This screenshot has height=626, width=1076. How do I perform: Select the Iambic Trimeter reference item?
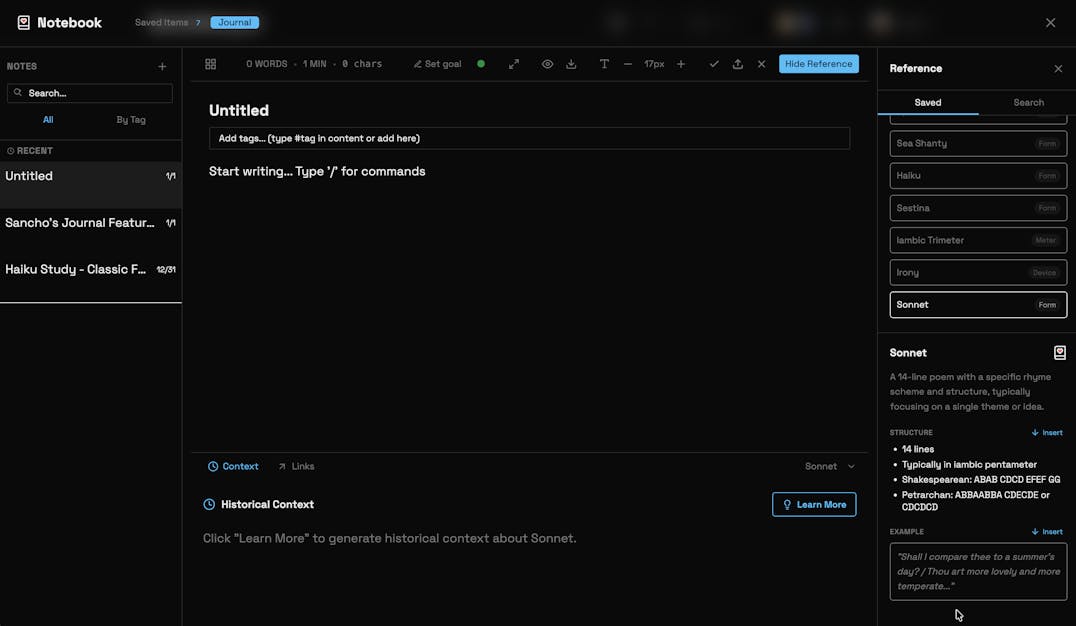(x=977, y=240)
